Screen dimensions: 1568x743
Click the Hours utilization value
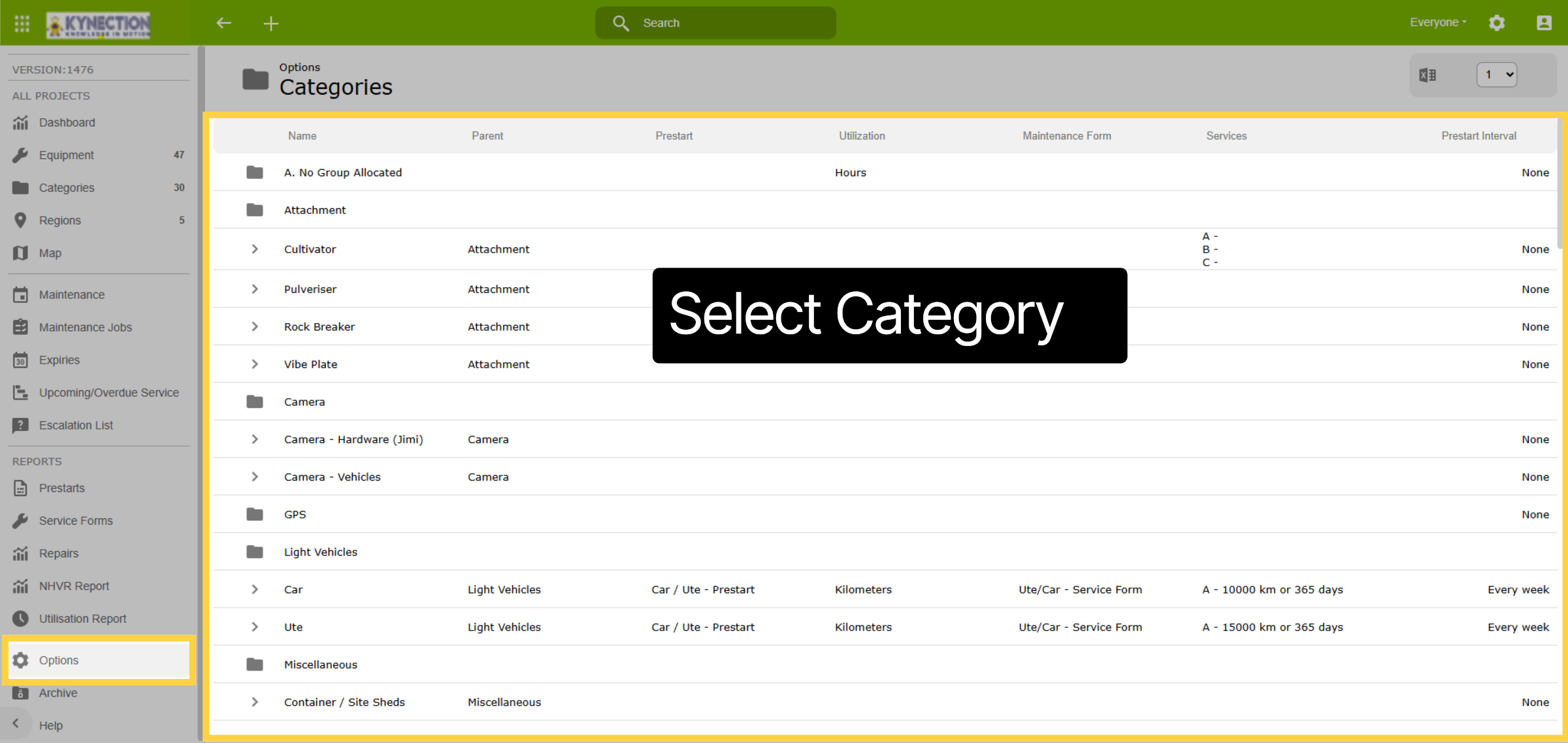[x=851, y=173]
